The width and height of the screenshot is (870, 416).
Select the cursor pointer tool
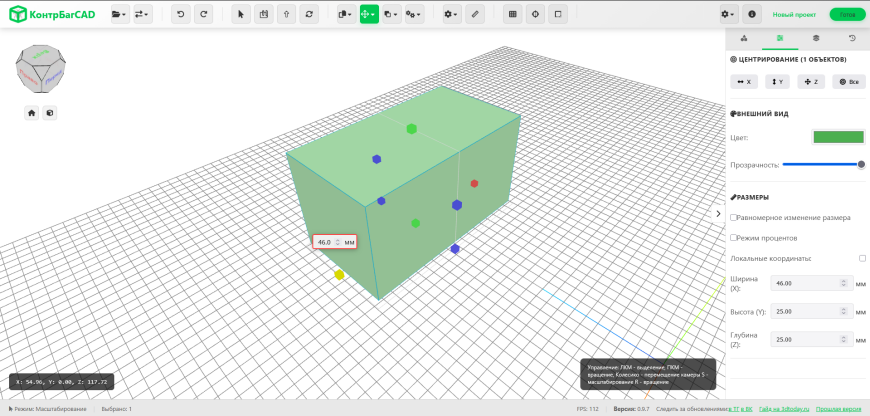click(241, 14)
